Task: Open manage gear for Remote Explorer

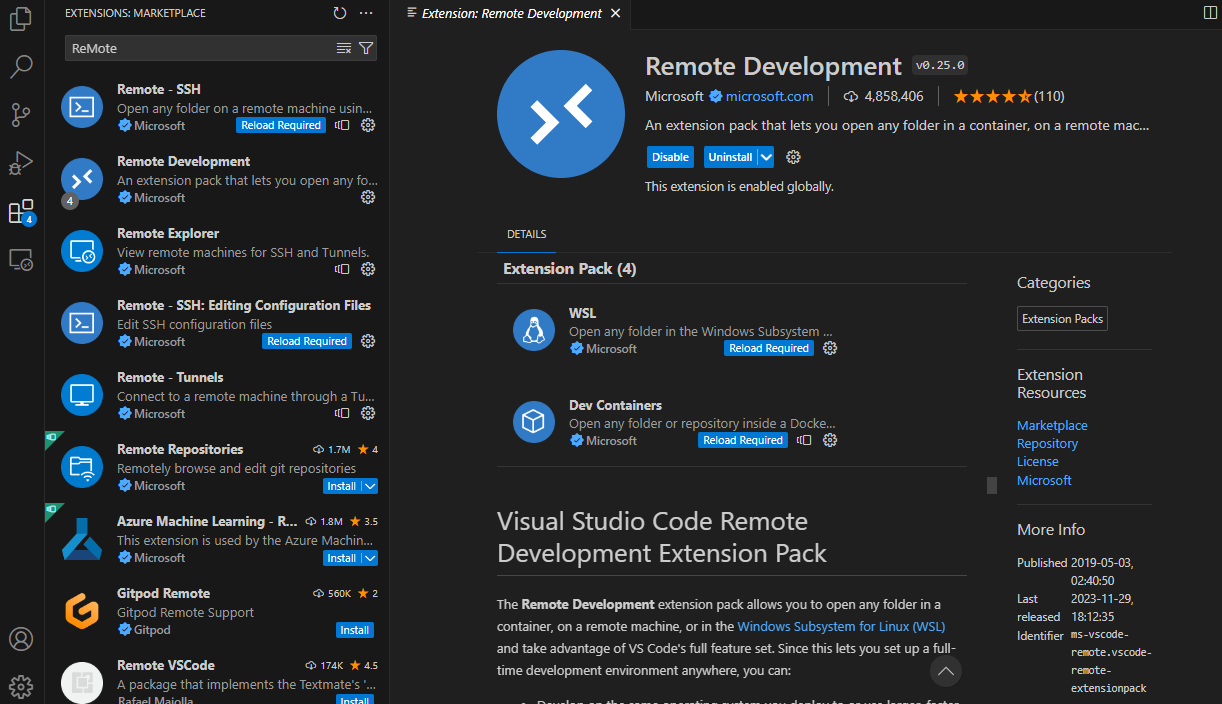Action: (x=368, y=269)
